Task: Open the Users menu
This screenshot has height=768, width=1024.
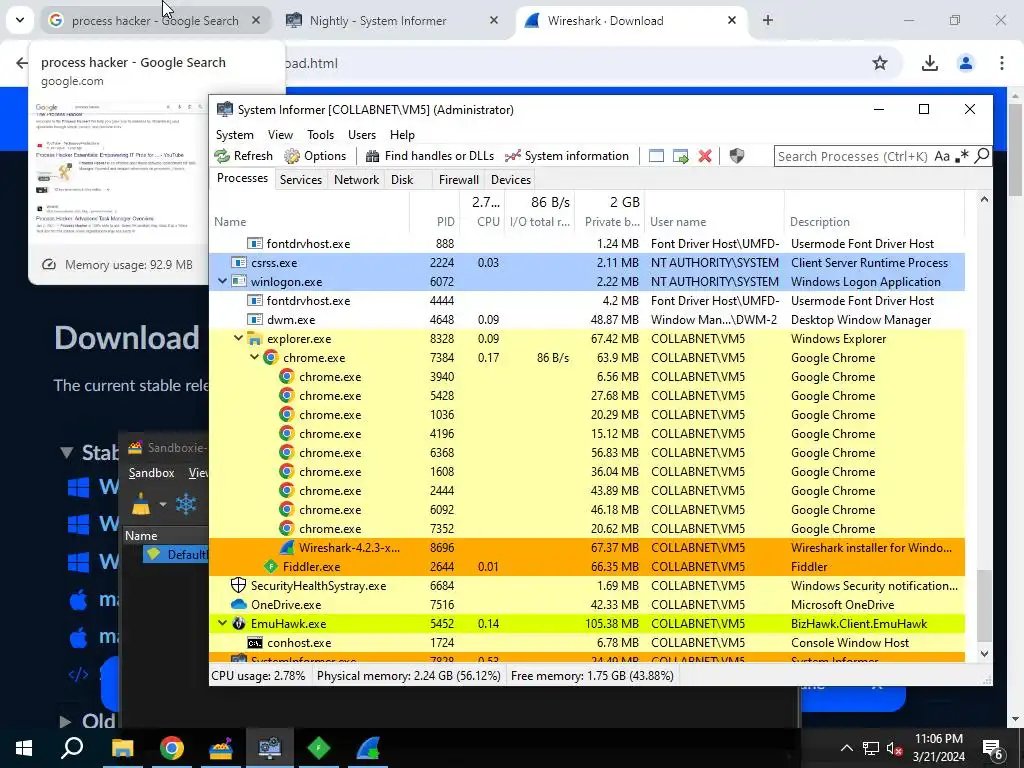Action: (x=362, y=135)
